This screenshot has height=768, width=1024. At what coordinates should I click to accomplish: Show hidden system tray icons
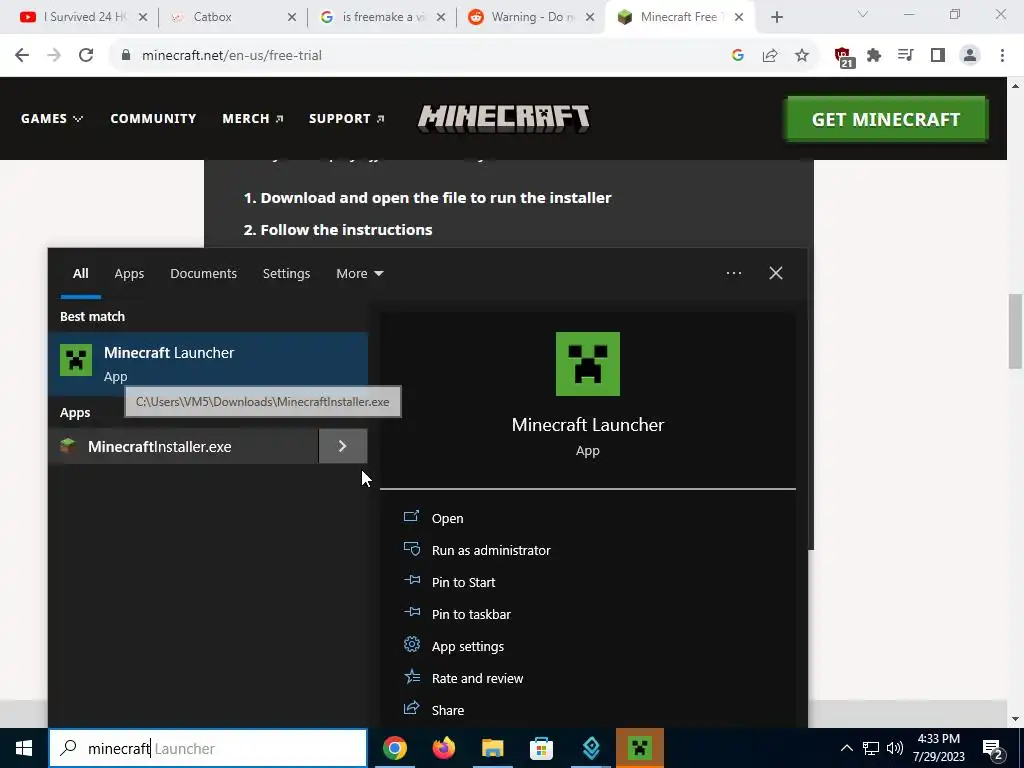point(846,748)
